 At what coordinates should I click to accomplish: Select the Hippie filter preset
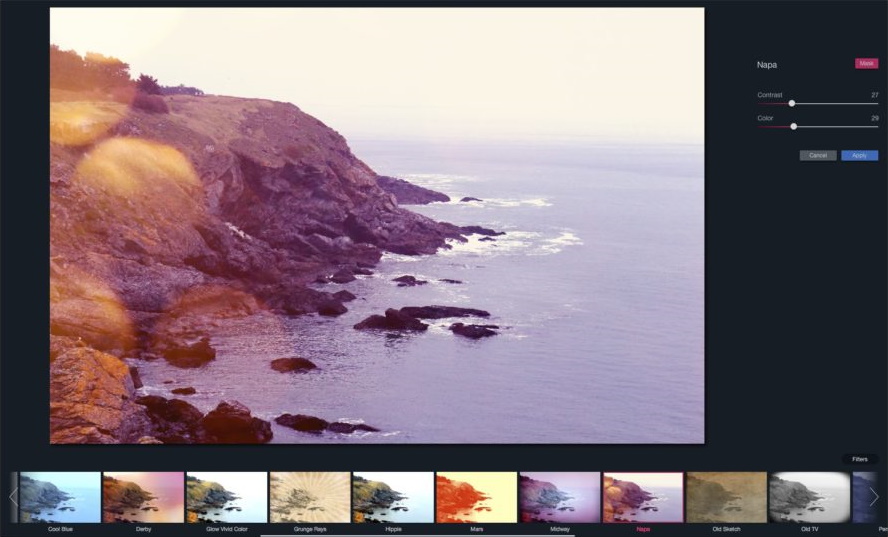click(393, 497)
